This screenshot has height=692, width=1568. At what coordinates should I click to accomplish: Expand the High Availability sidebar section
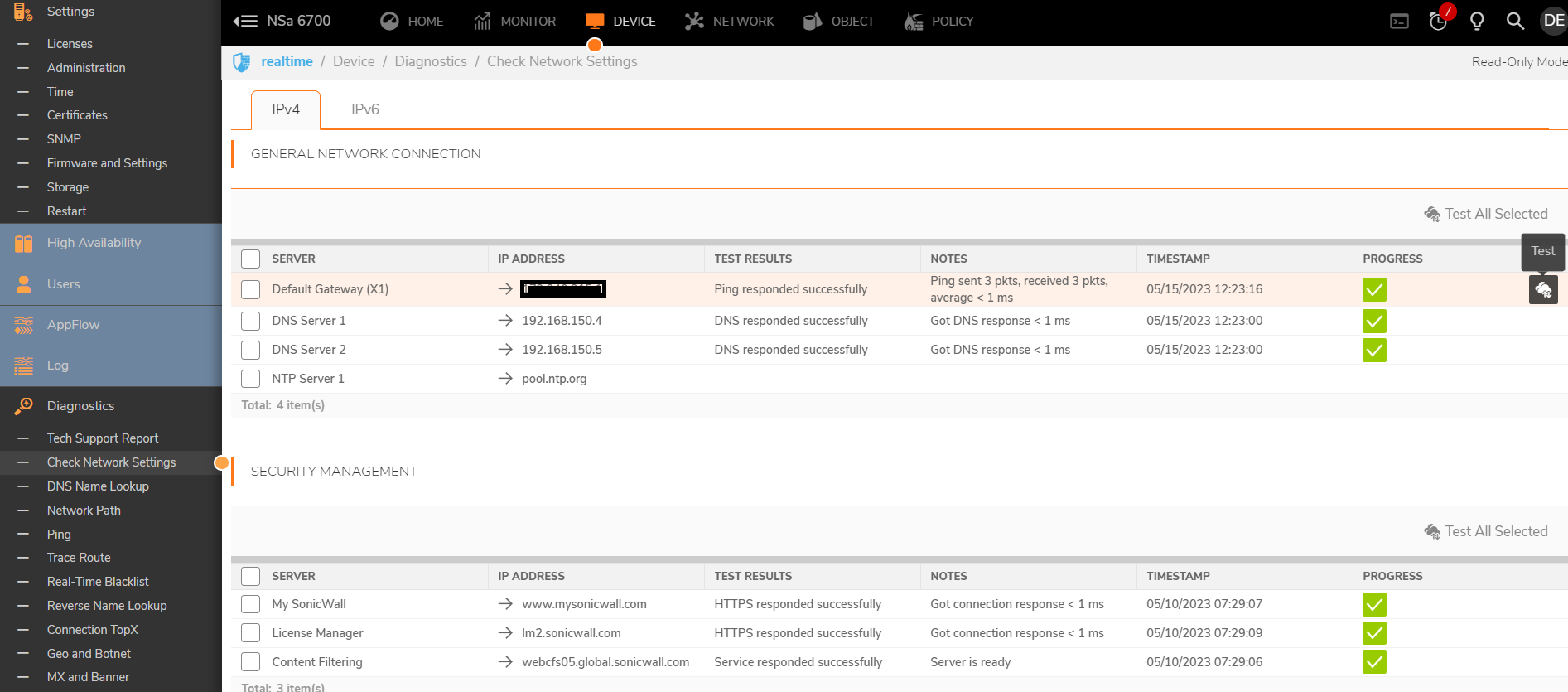click(94, 243)
